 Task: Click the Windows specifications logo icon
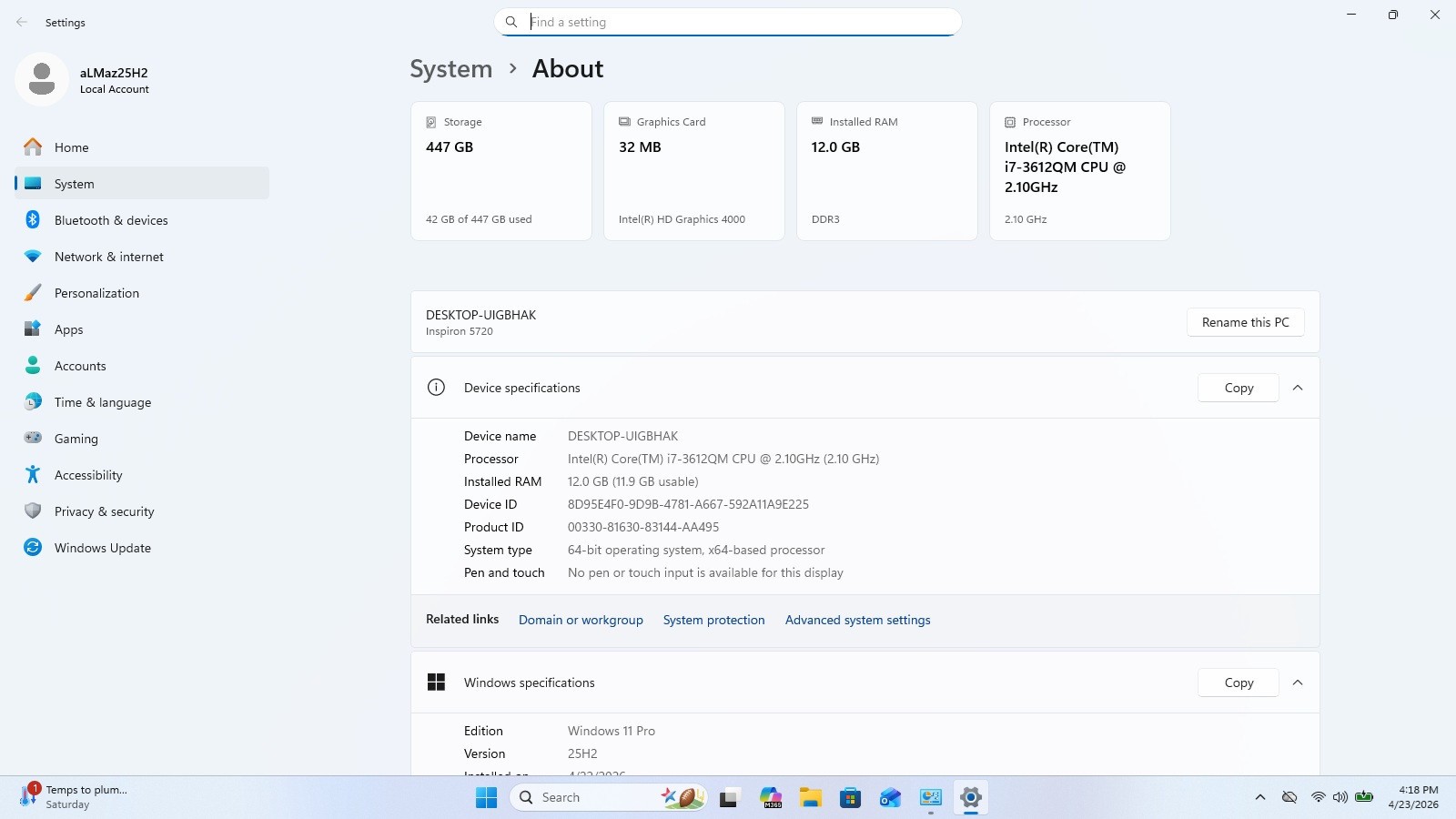pyautogui.click(x=436, y=682)
